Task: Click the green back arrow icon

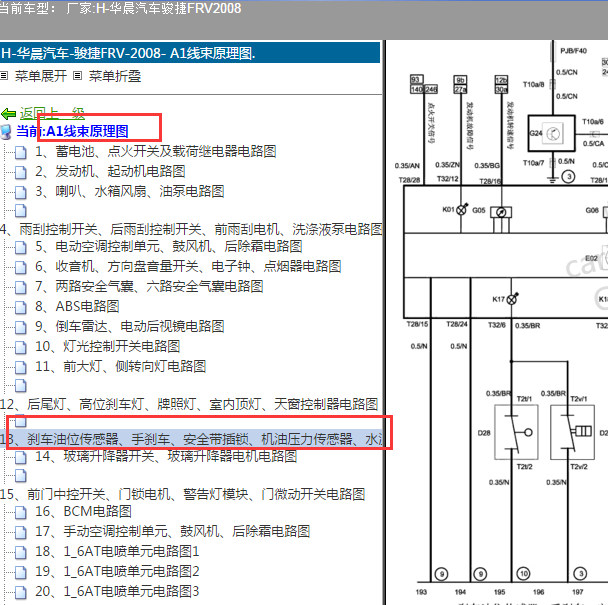Action: coord(8,114)
